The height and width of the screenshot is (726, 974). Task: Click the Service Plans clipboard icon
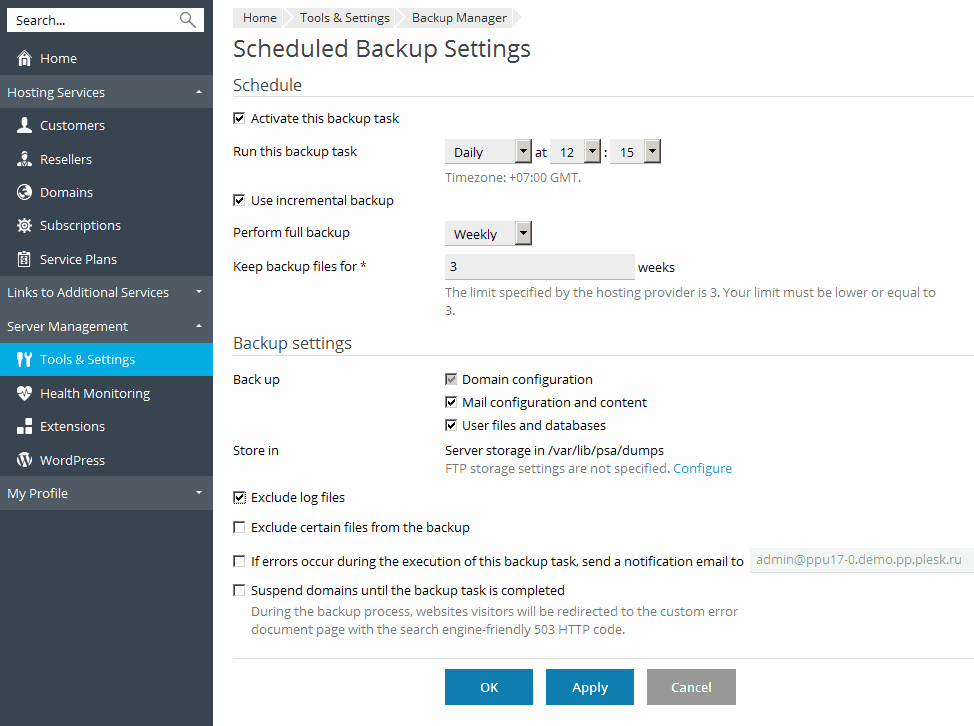point(25,259)
